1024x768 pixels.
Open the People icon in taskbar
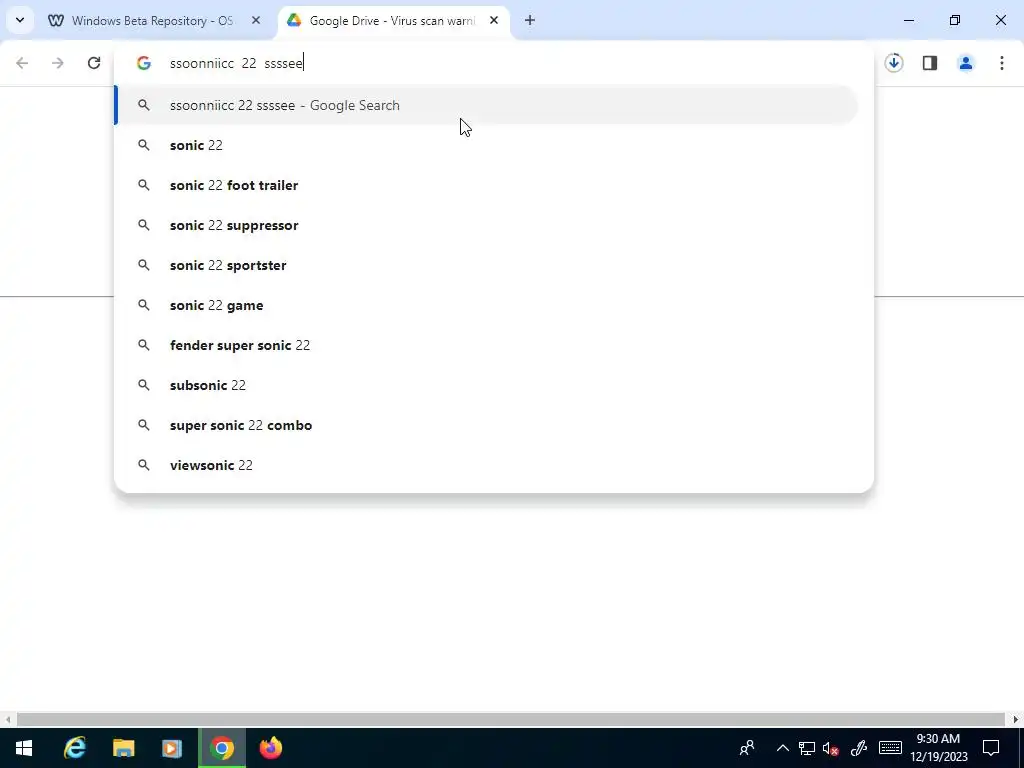[x=747, y=748]
